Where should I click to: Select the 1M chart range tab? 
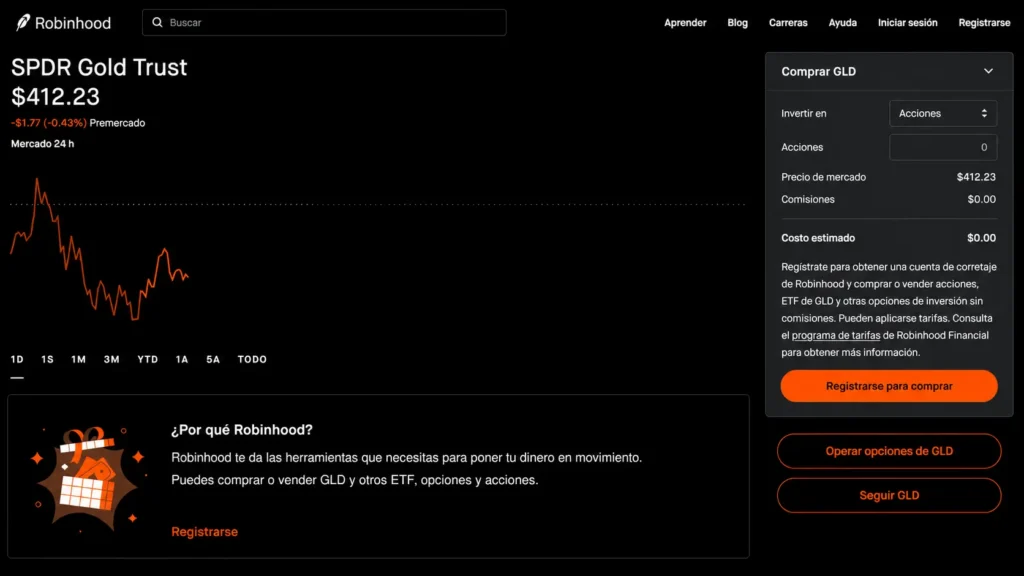pyautogui.click(x=78, y=360)
